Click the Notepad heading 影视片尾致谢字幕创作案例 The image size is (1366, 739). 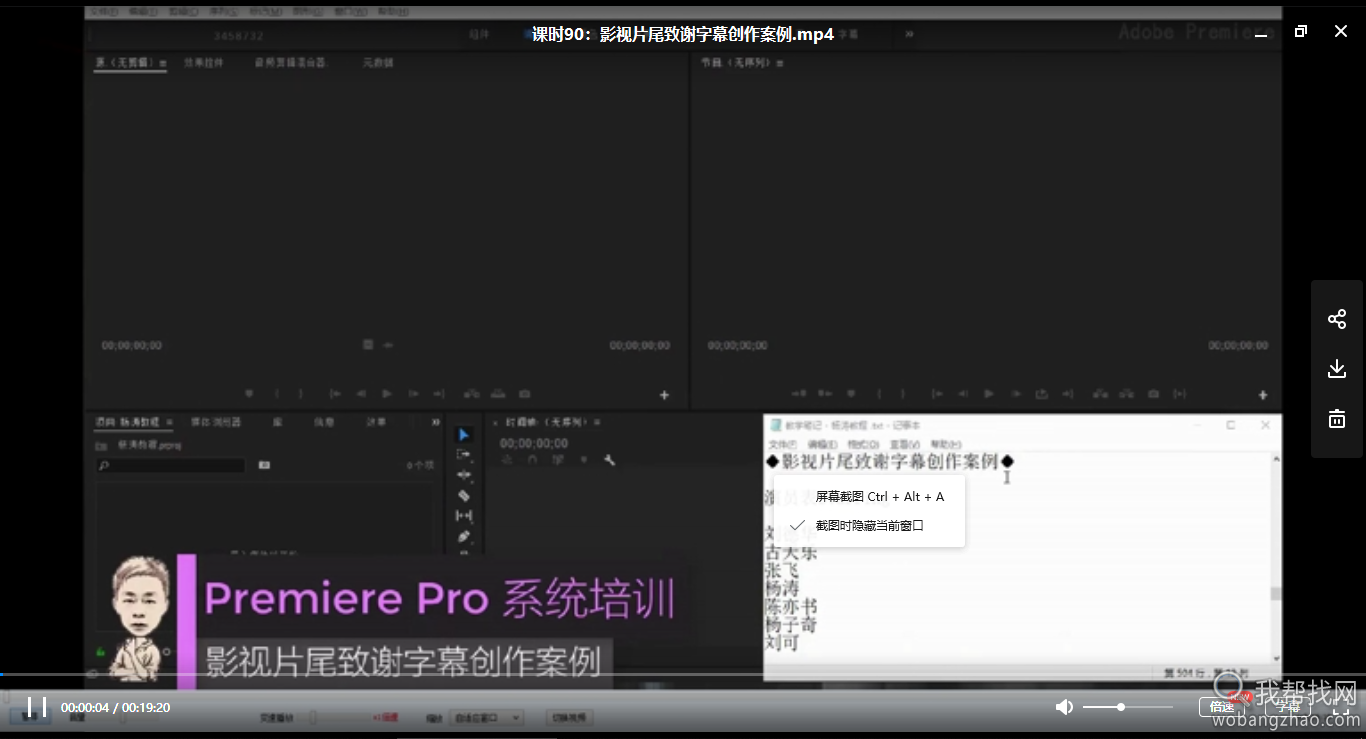point(890,461)
